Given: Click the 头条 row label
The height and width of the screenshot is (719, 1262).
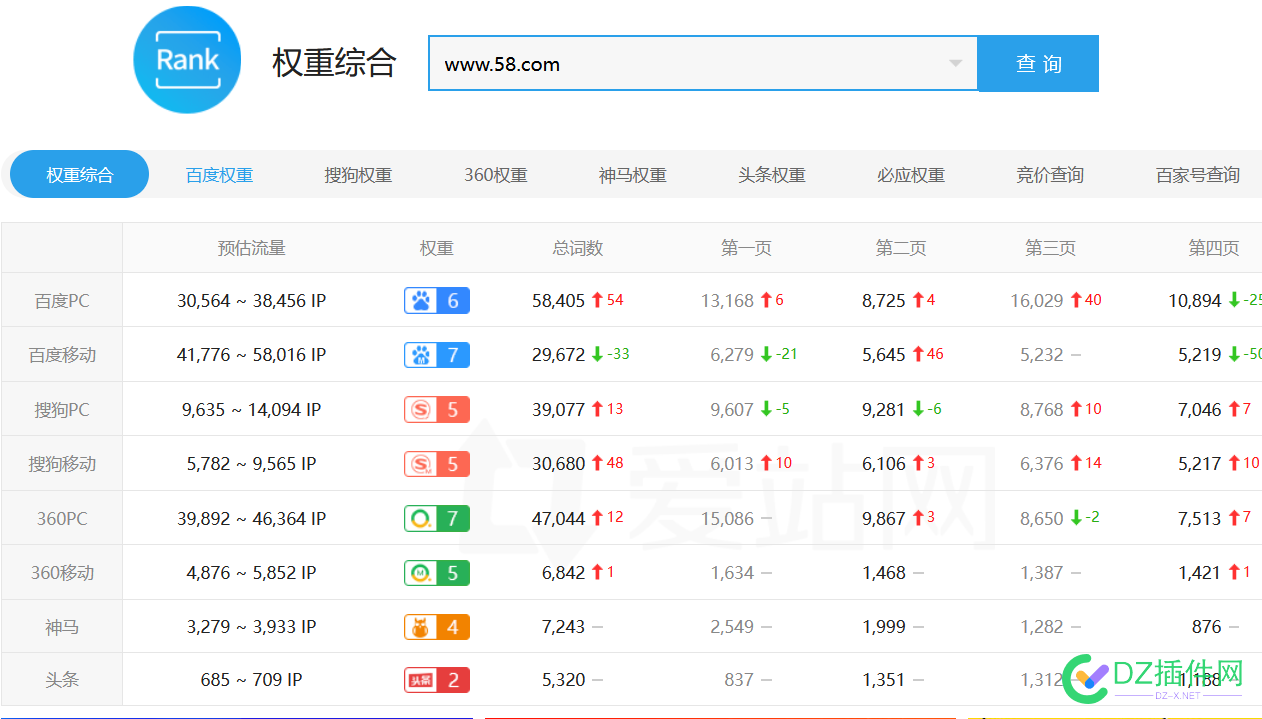Looking at the screenshot, I should 62,680.
